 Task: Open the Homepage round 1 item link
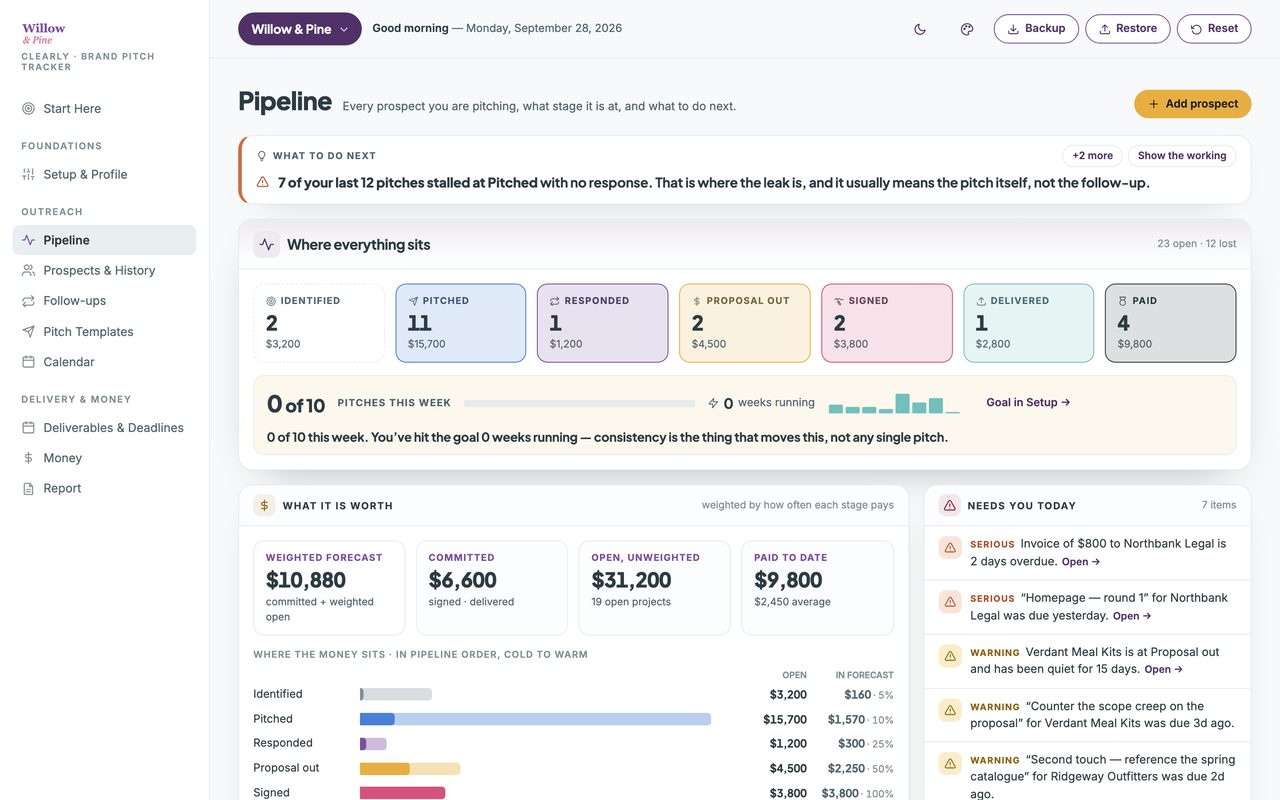click(1132, 616)
